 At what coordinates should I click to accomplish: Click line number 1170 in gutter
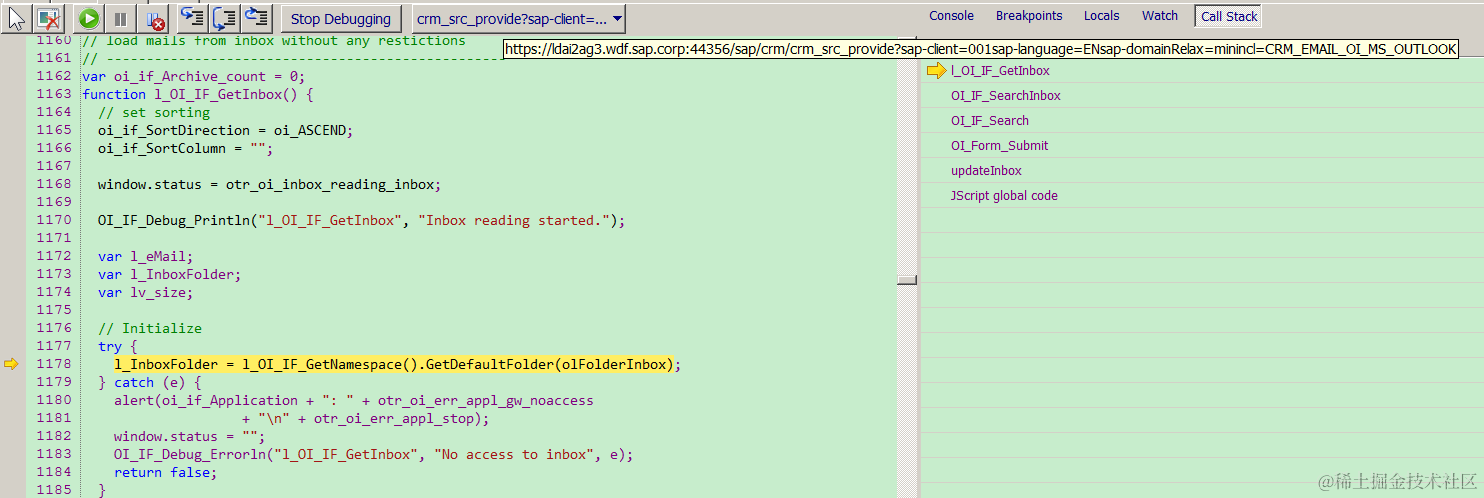tap(52, 220)
